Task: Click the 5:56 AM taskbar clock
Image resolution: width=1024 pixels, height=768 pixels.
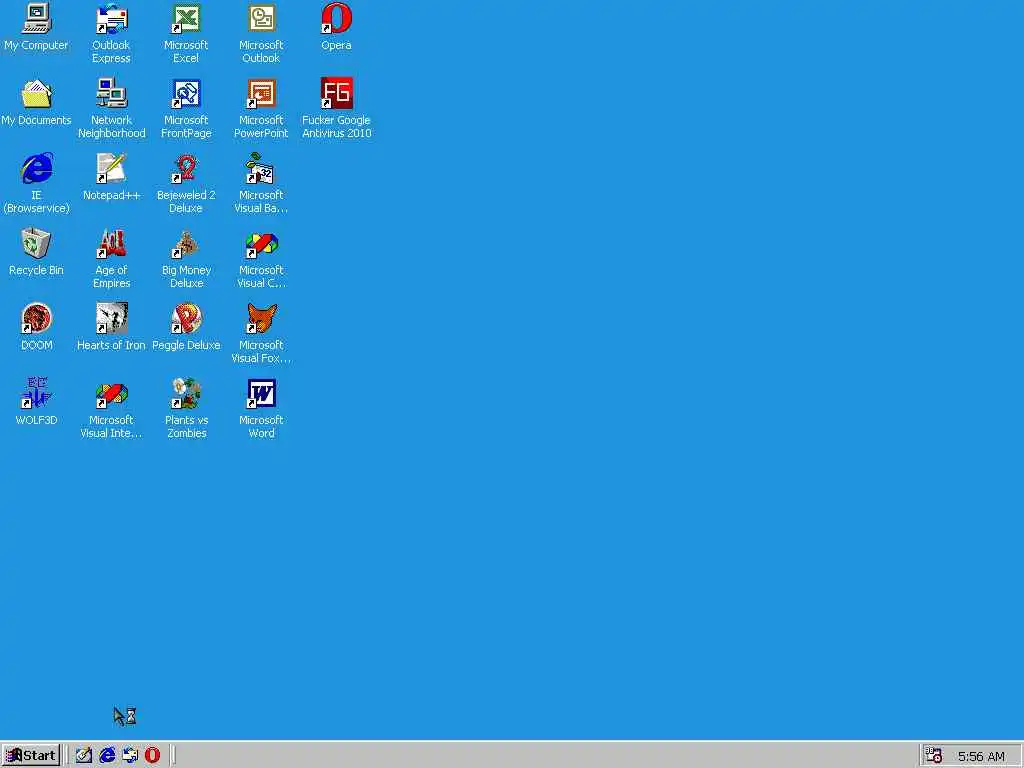Action: [x=981, y=756]
